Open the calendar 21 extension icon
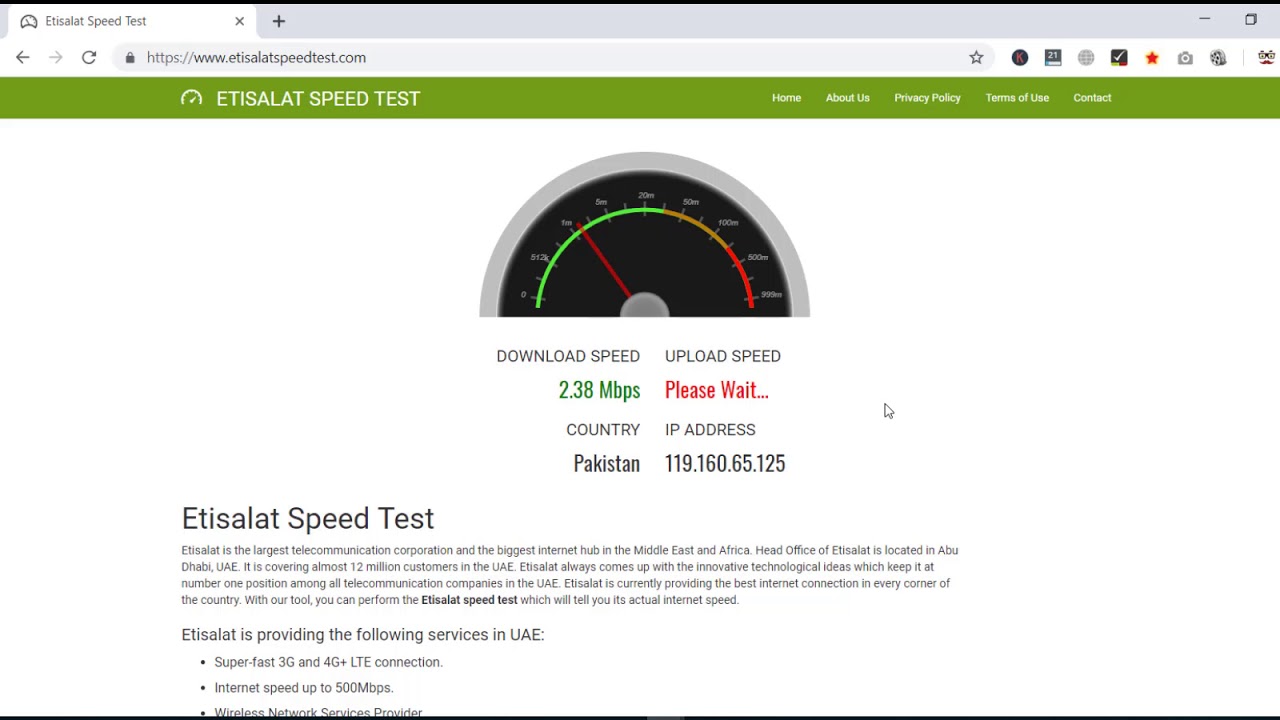Image resolution: width=1280 pixels, height=720 pixels. [1053, 58]
